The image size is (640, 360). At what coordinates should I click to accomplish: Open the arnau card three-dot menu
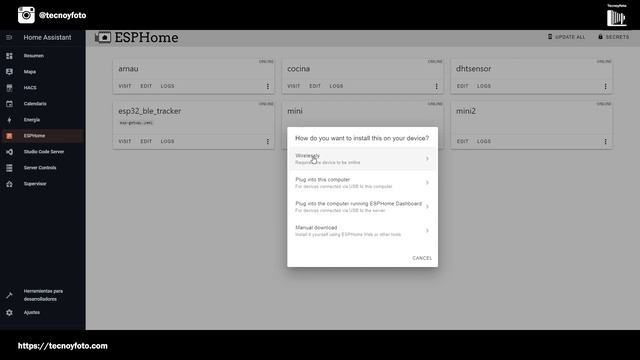click(x=268, y=86)
